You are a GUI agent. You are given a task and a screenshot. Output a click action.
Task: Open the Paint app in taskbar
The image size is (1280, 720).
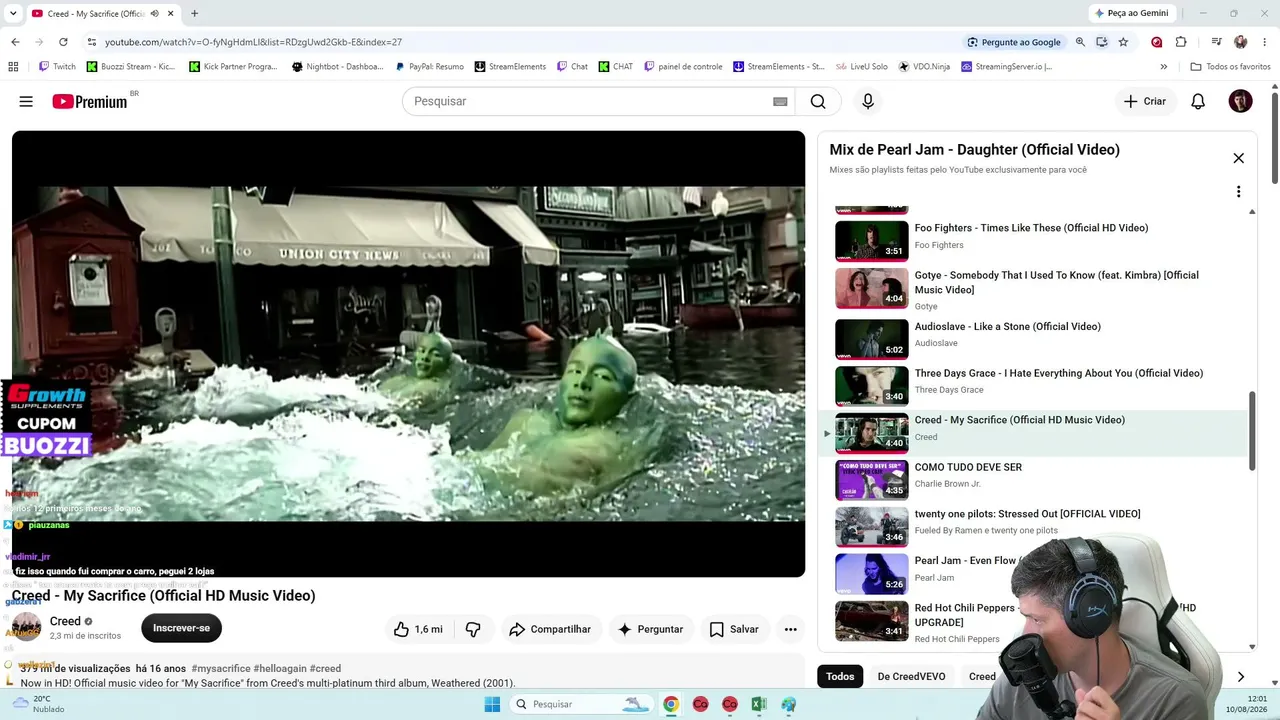(x=789, y=704)
